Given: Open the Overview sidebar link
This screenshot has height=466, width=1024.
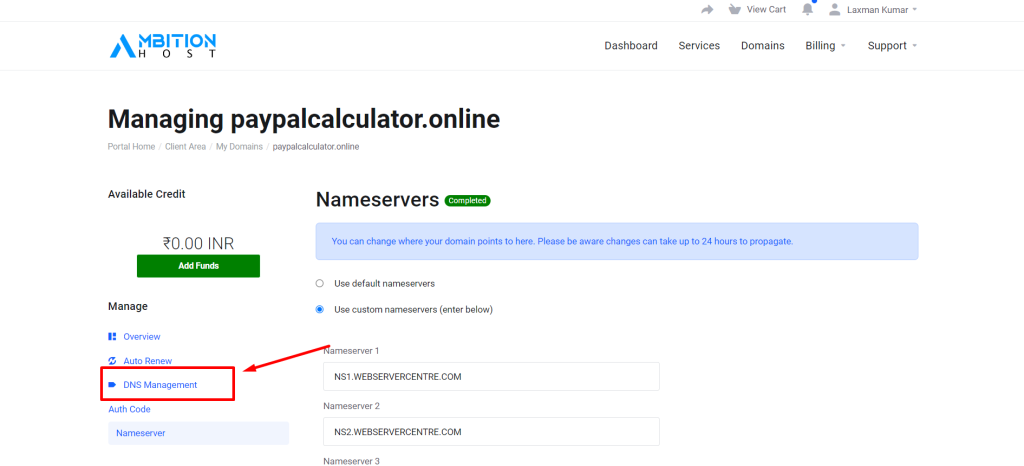Looking at the screenshot, I should point(142,337).
